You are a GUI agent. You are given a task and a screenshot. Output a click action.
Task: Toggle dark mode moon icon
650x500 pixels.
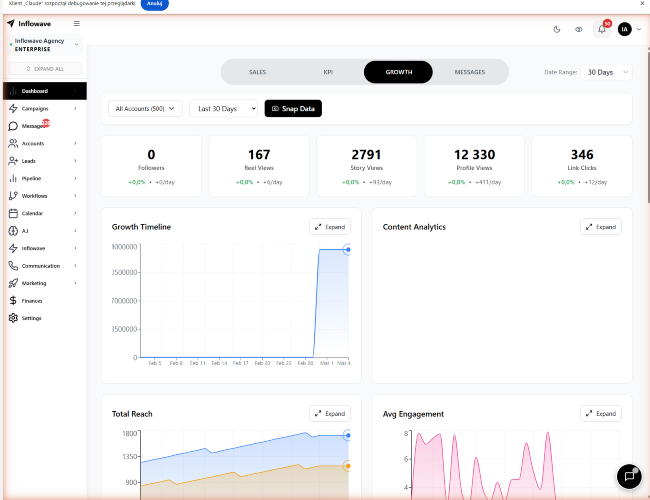point(557,29)
